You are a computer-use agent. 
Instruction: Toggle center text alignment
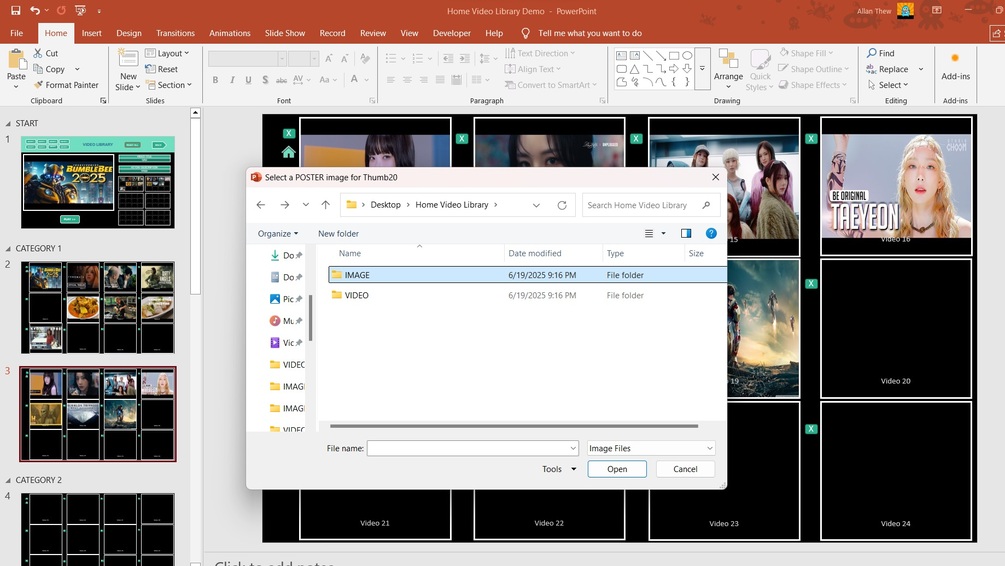point(407,79)
